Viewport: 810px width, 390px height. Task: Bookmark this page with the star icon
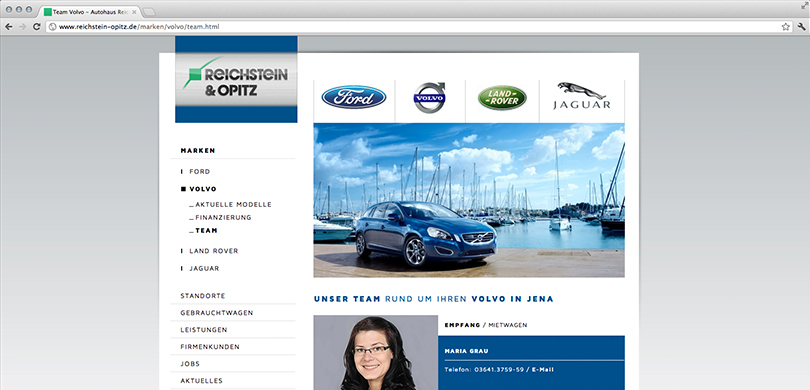[x=786, y=26]
